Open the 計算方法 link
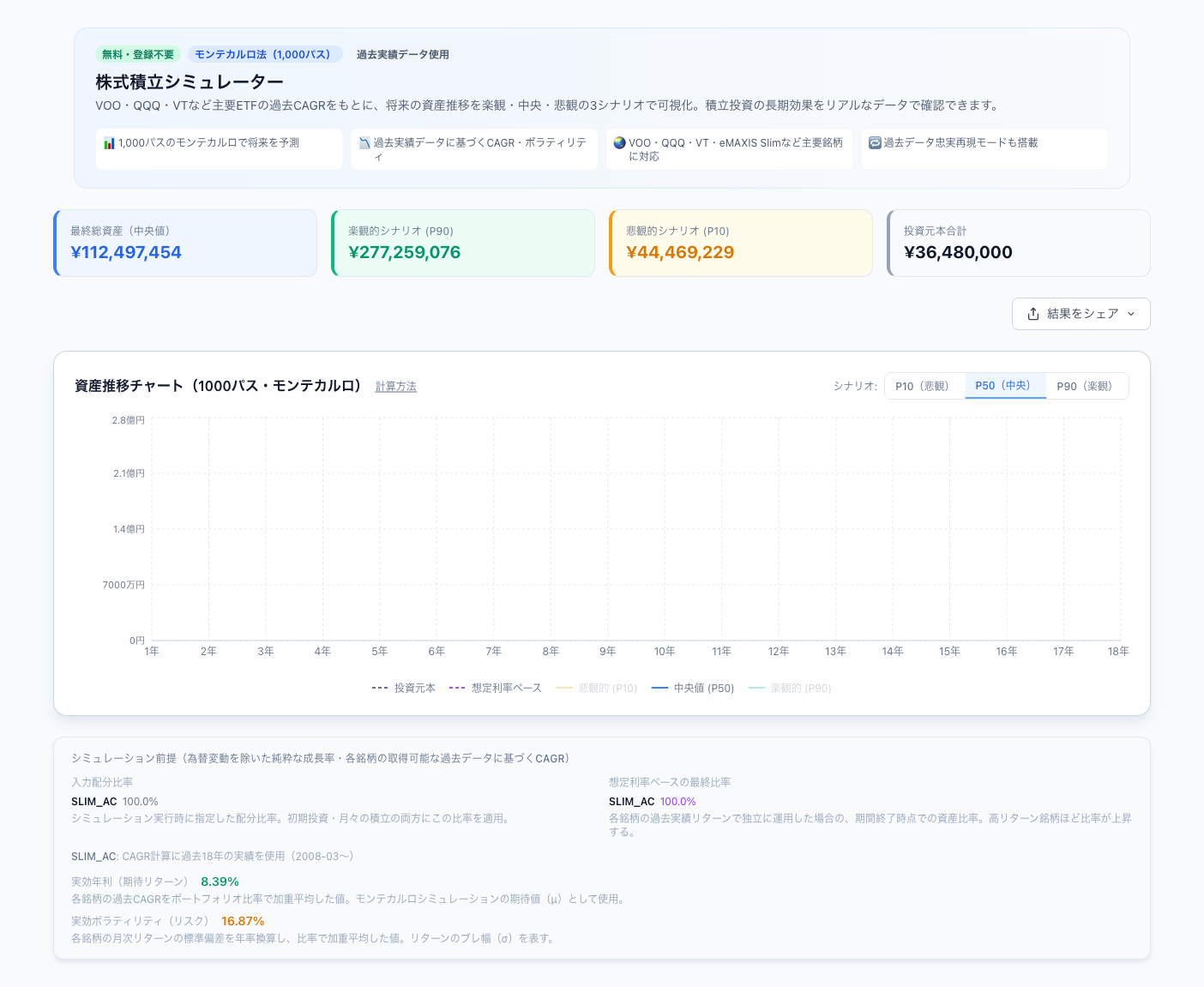 point(396,387)
